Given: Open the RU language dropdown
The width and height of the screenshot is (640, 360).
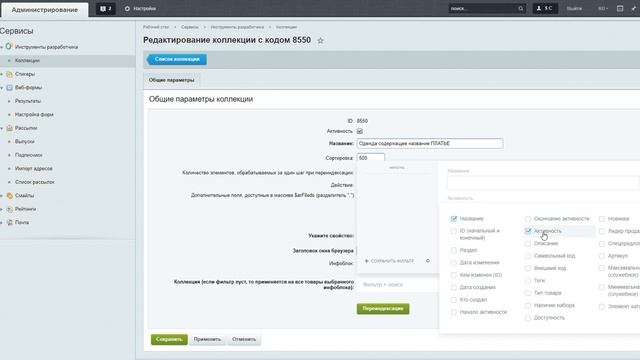Looking at the screenshot, I should (603, 9).
